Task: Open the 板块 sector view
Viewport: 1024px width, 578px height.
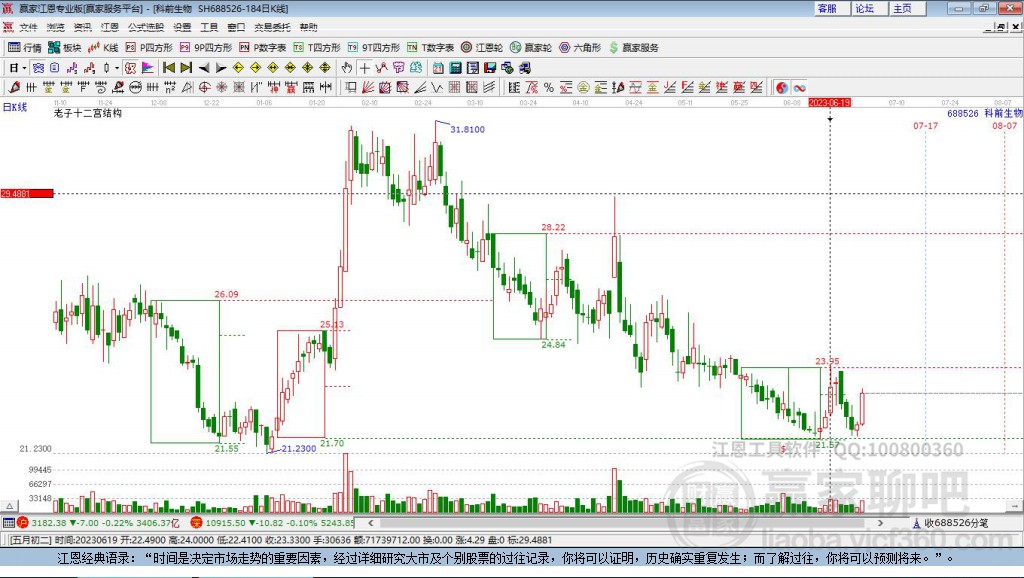Action: (x=65, y=48)
